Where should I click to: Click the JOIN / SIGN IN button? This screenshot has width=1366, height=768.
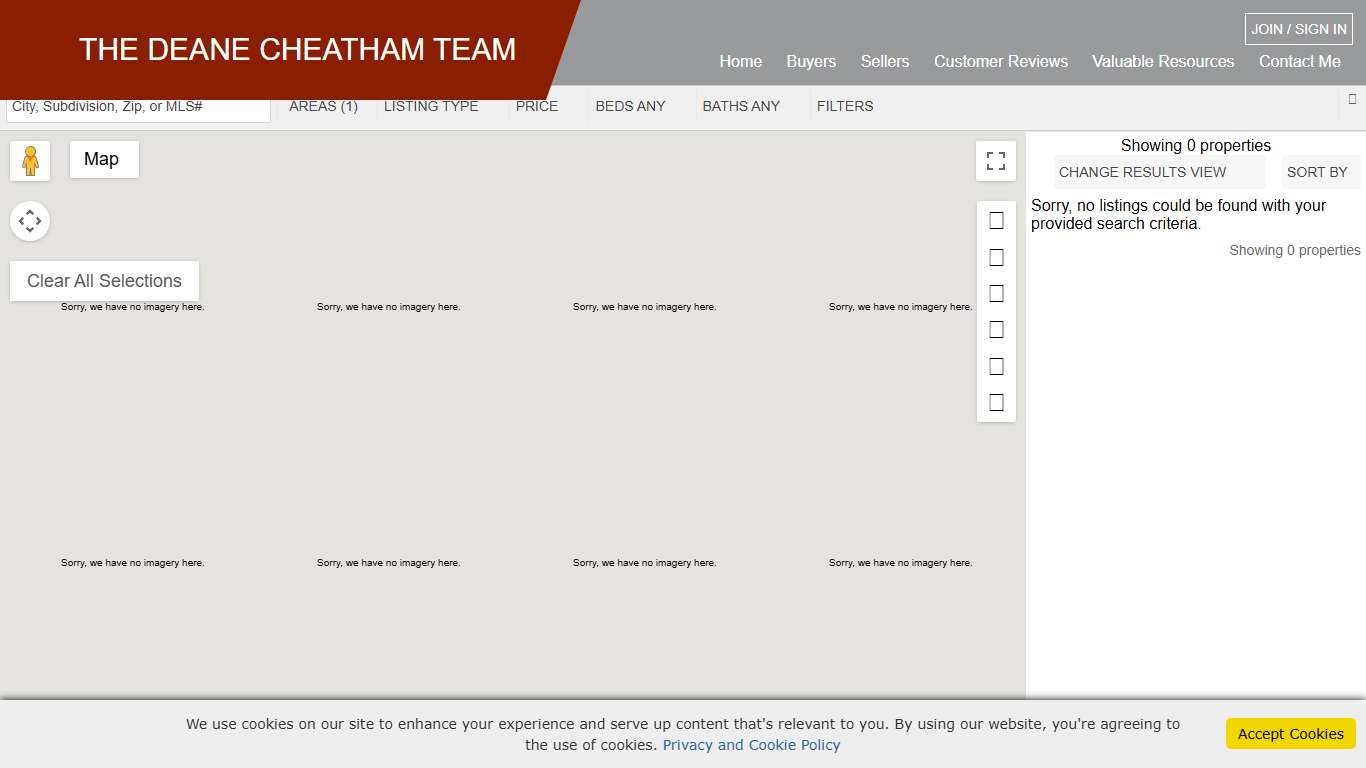(x=1298, y=29)
